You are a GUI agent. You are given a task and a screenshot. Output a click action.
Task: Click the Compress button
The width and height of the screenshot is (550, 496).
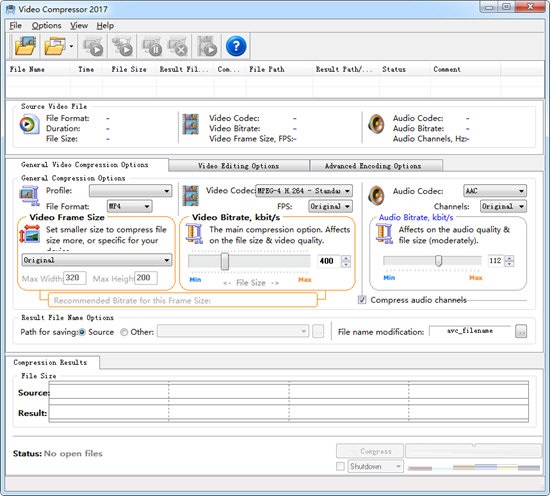coord(370,451)
